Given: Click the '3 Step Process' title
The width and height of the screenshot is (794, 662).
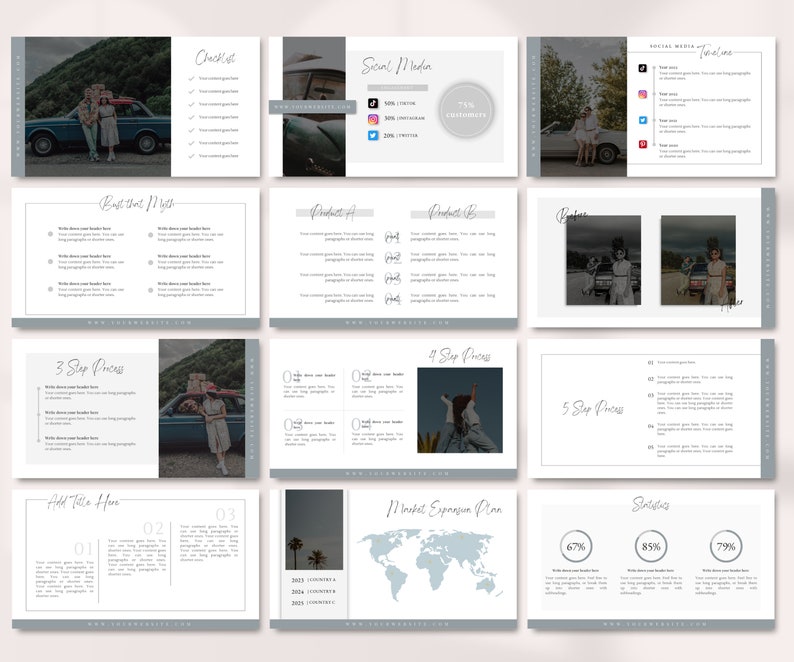Looking at the screenshot, I should click(x=90, y=368).
